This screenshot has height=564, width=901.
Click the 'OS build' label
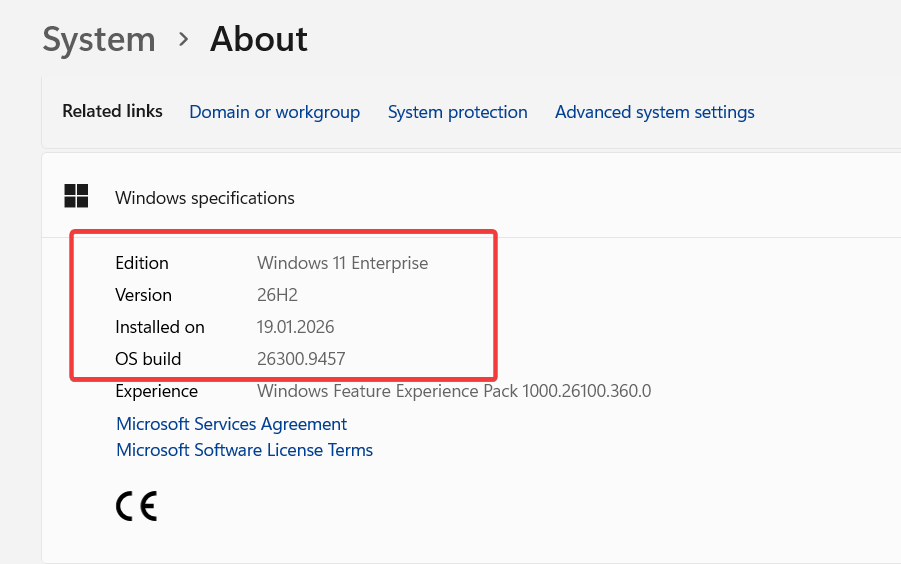(148, 359)
